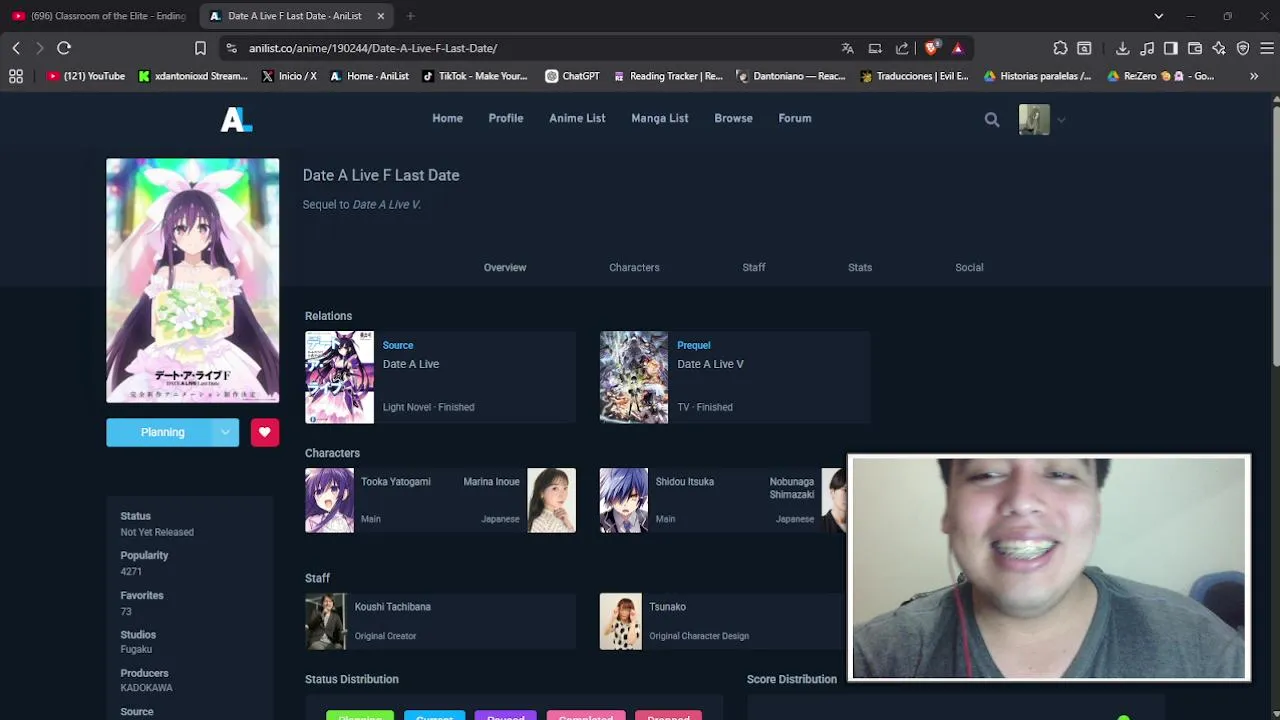Open the Brave Rewards triangle icon

[x=958, y=48]
